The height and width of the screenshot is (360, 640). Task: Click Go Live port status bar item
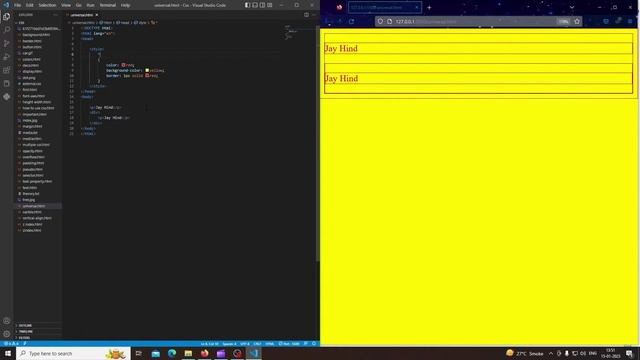[289, 344]
